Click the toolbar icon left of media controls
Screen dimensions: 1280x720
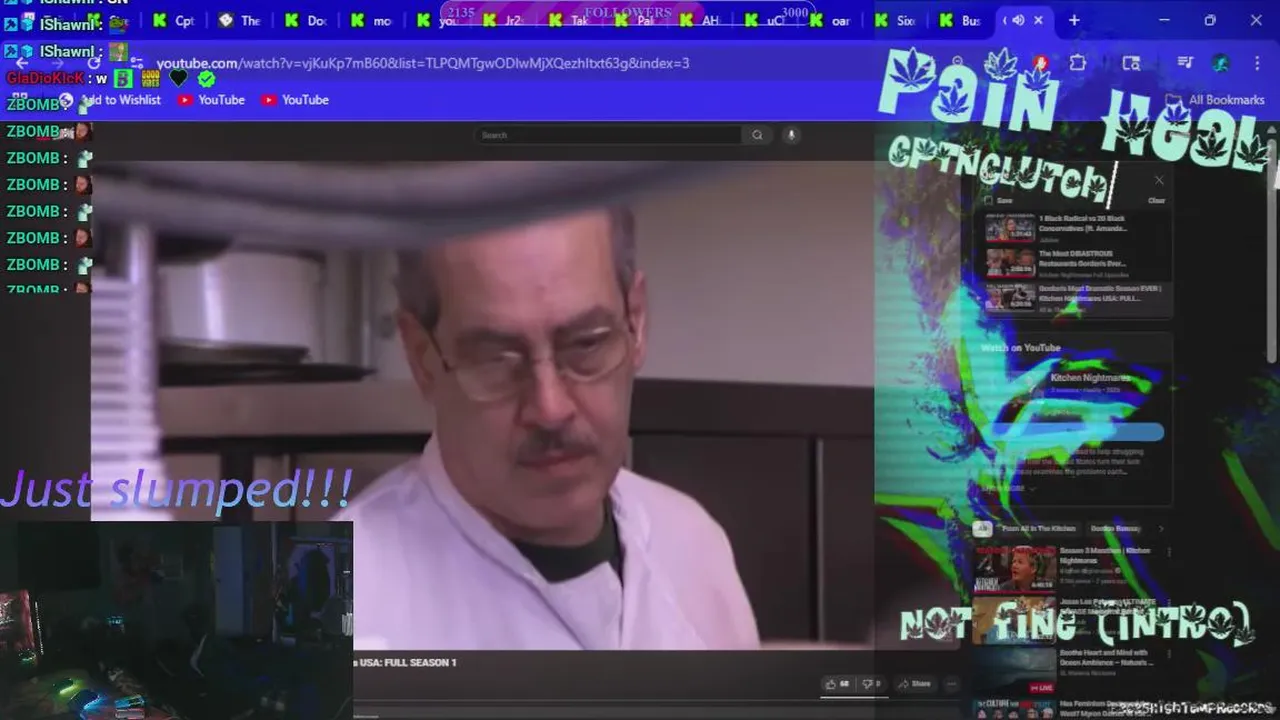[1131, 63]
